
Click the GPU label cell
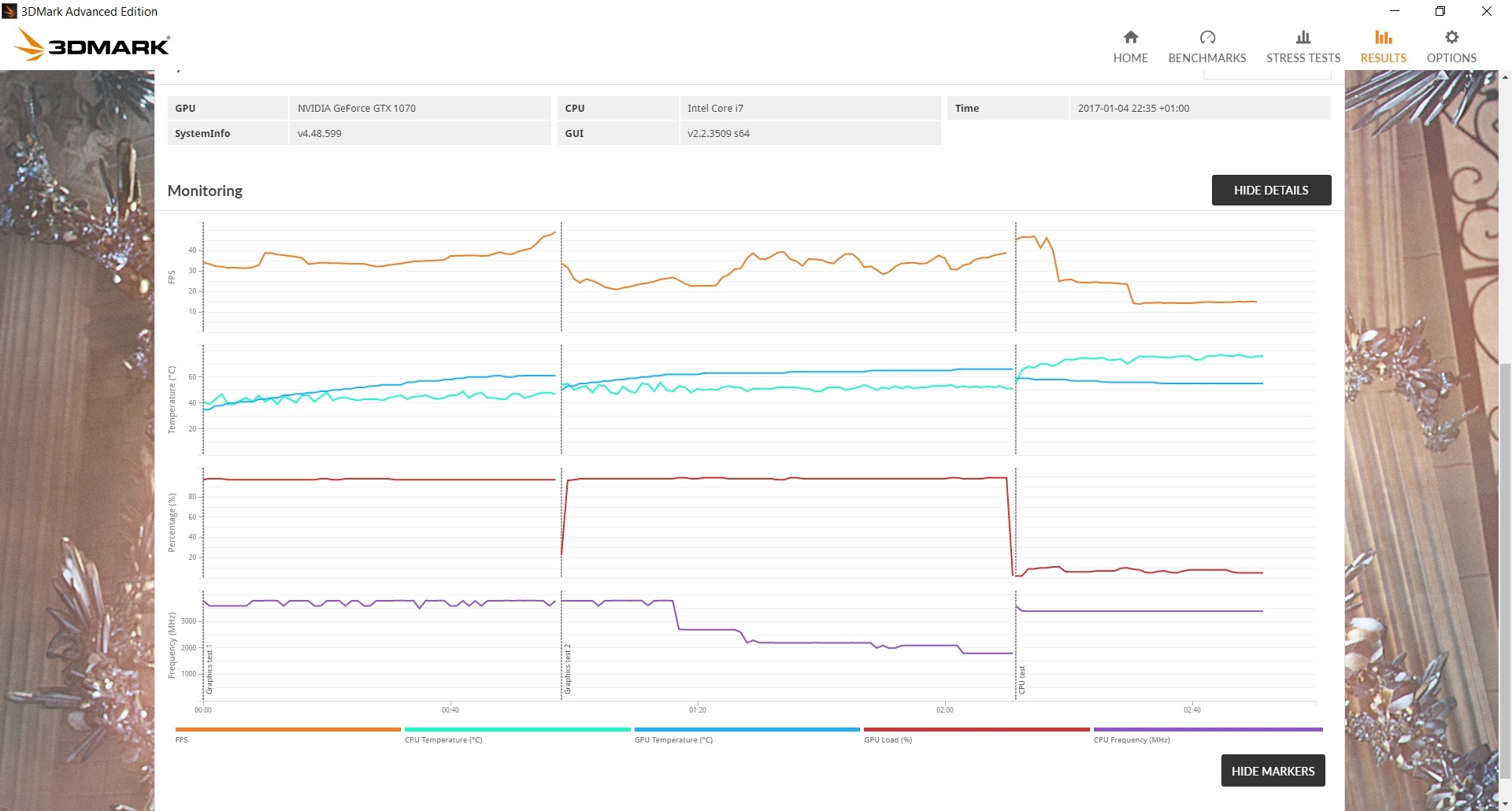[x=228, y=108]
